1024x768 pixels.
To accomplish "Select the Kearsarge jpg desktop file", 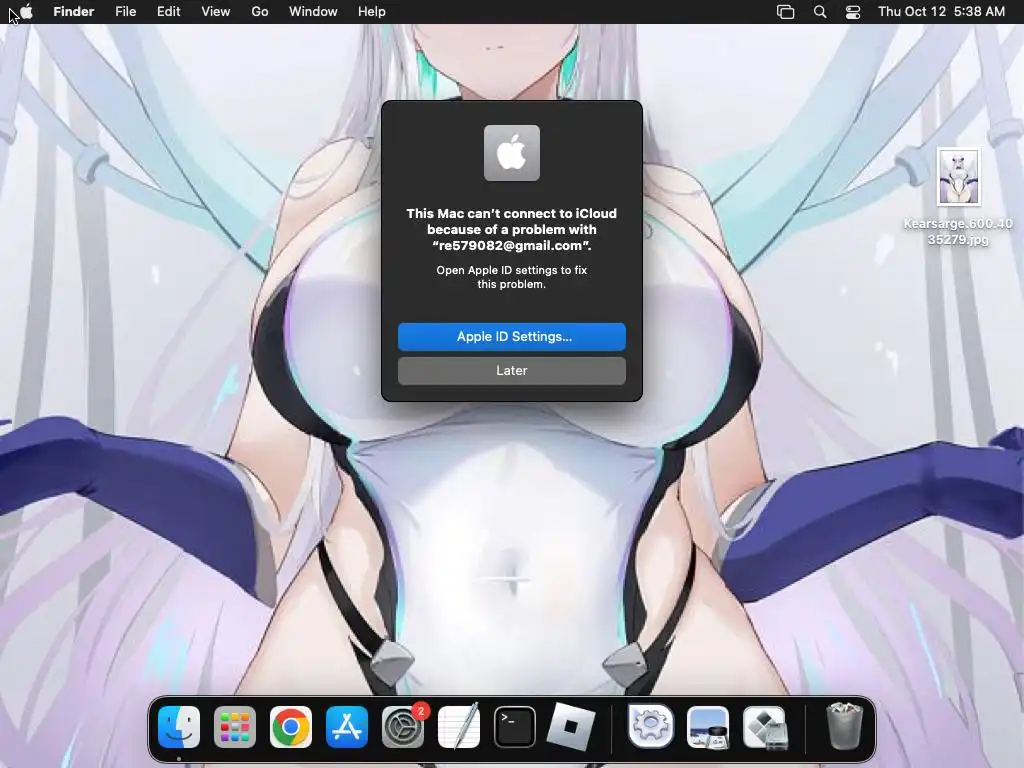I will (959, 176).
